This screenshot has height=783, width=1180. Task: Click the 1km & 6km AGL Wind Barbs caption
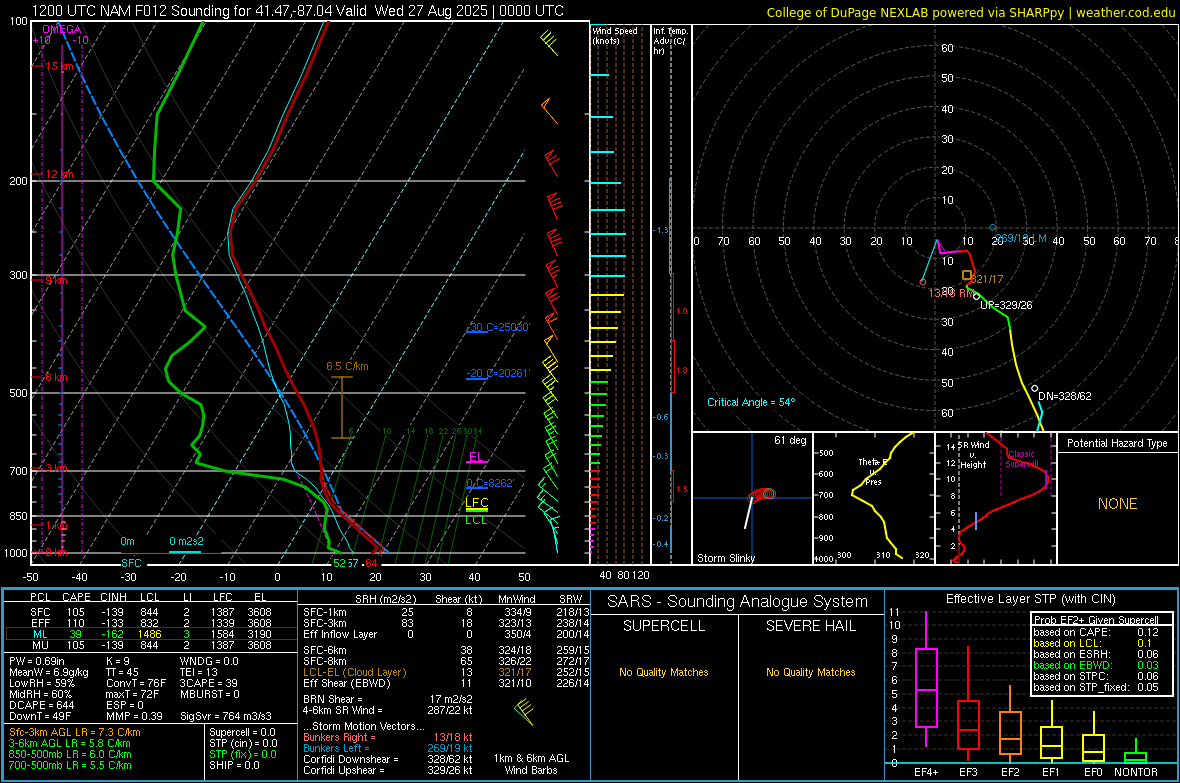click(531, 764)
